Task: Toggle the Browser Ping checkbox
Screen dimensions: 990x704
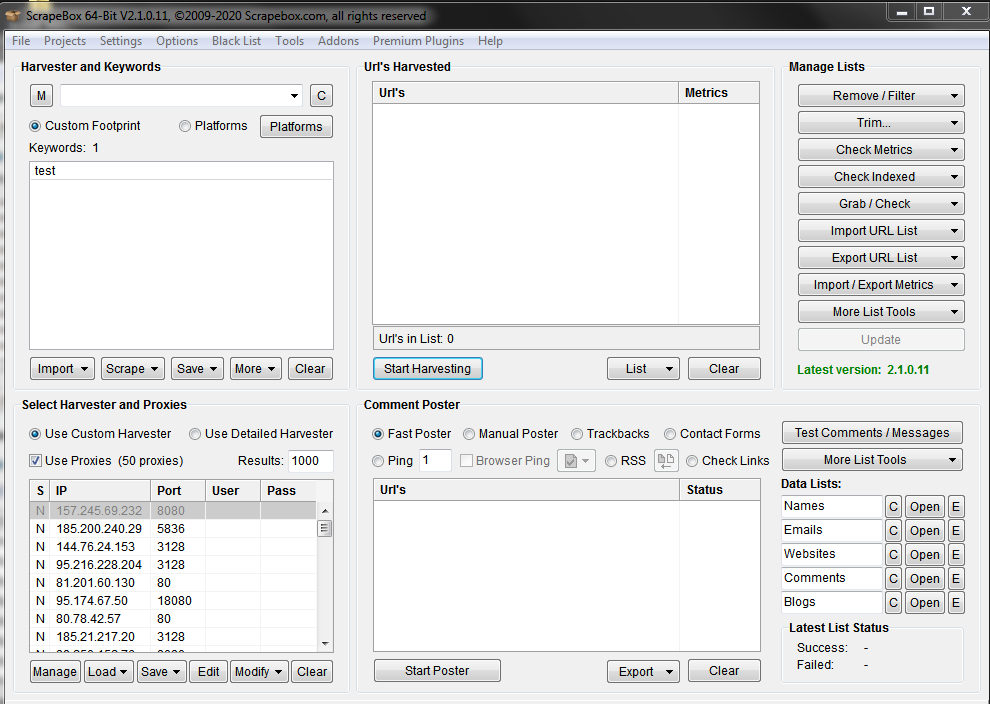Action: pos(467,461)
